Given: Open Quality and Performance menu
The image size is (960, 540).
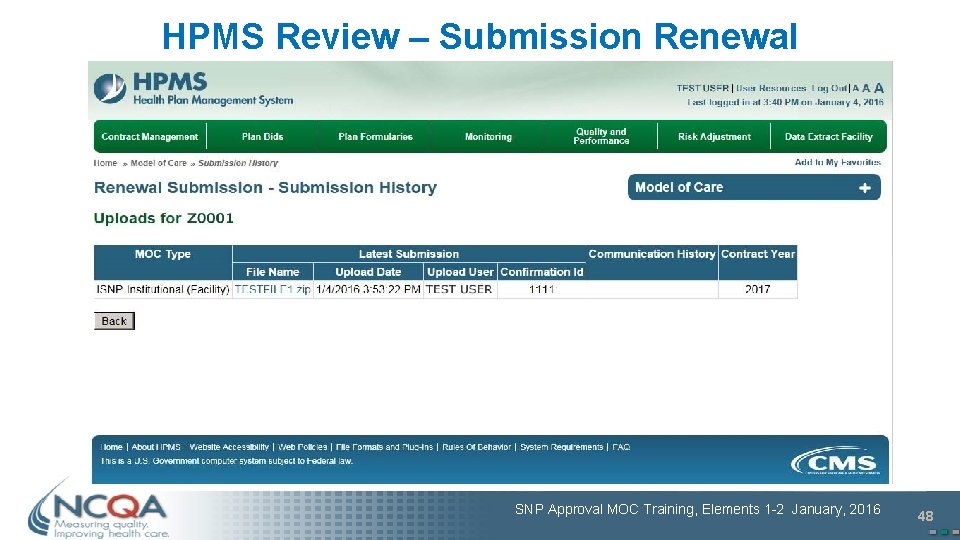Looking at the screenshot, I should pos(601,136).
